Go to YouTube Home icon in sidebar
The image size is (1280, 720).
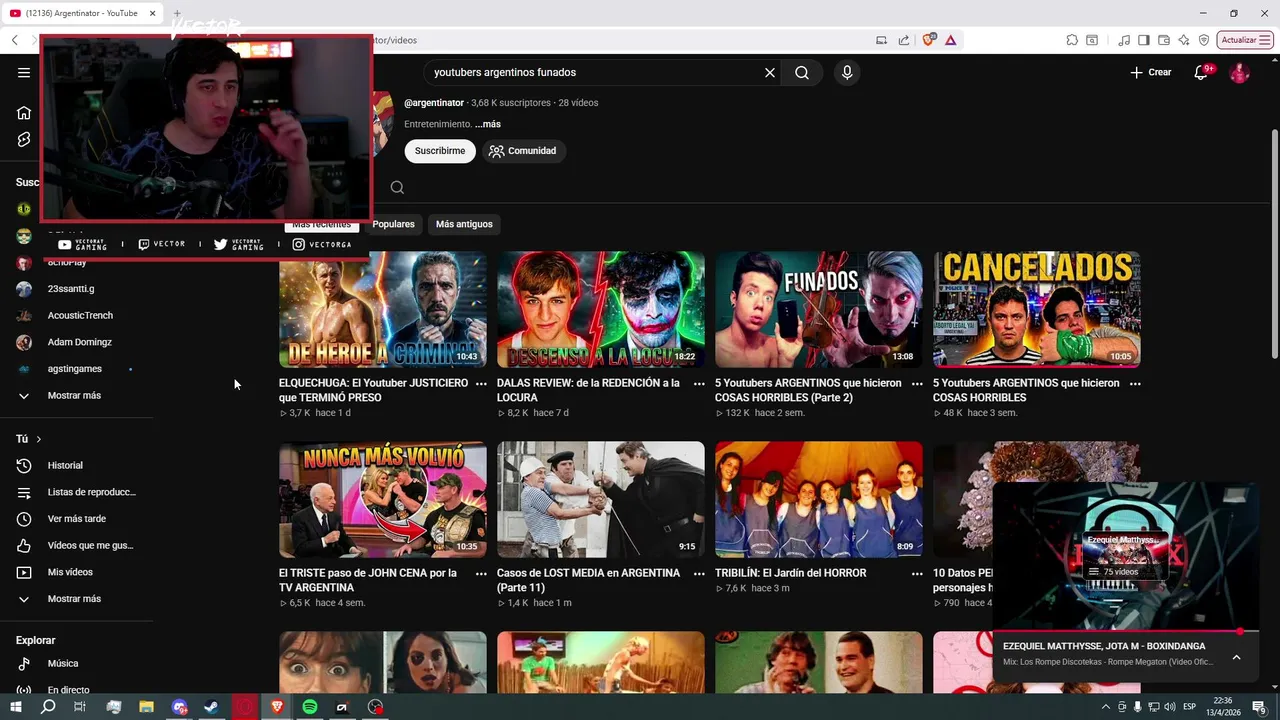click(24, 113)
